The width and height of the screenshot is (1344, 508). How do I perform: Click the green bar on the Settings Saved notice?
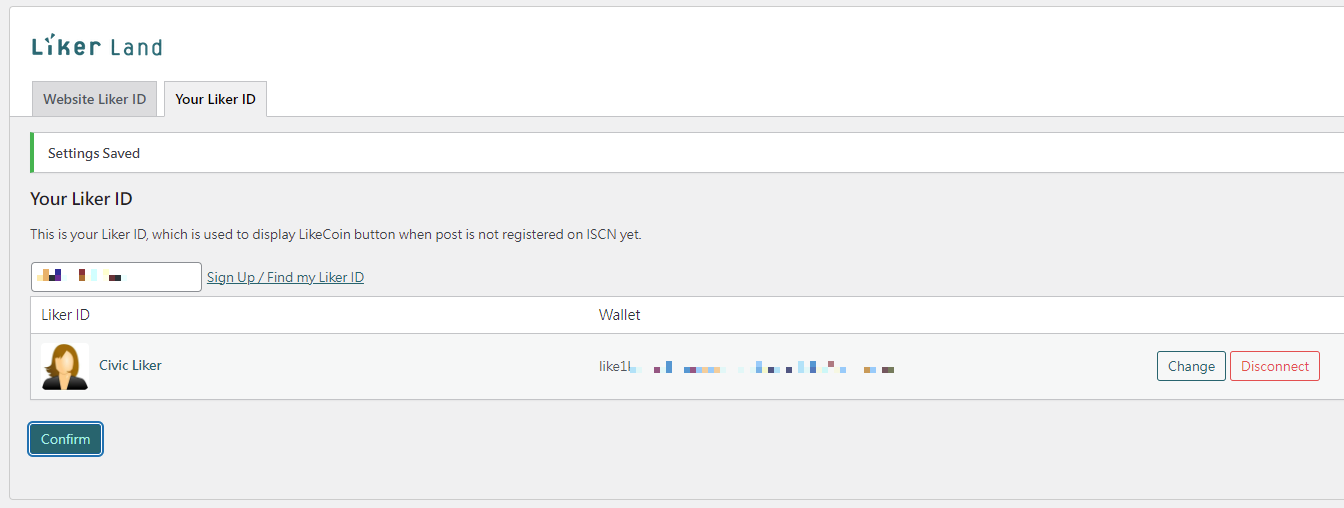tap(32, 153)
